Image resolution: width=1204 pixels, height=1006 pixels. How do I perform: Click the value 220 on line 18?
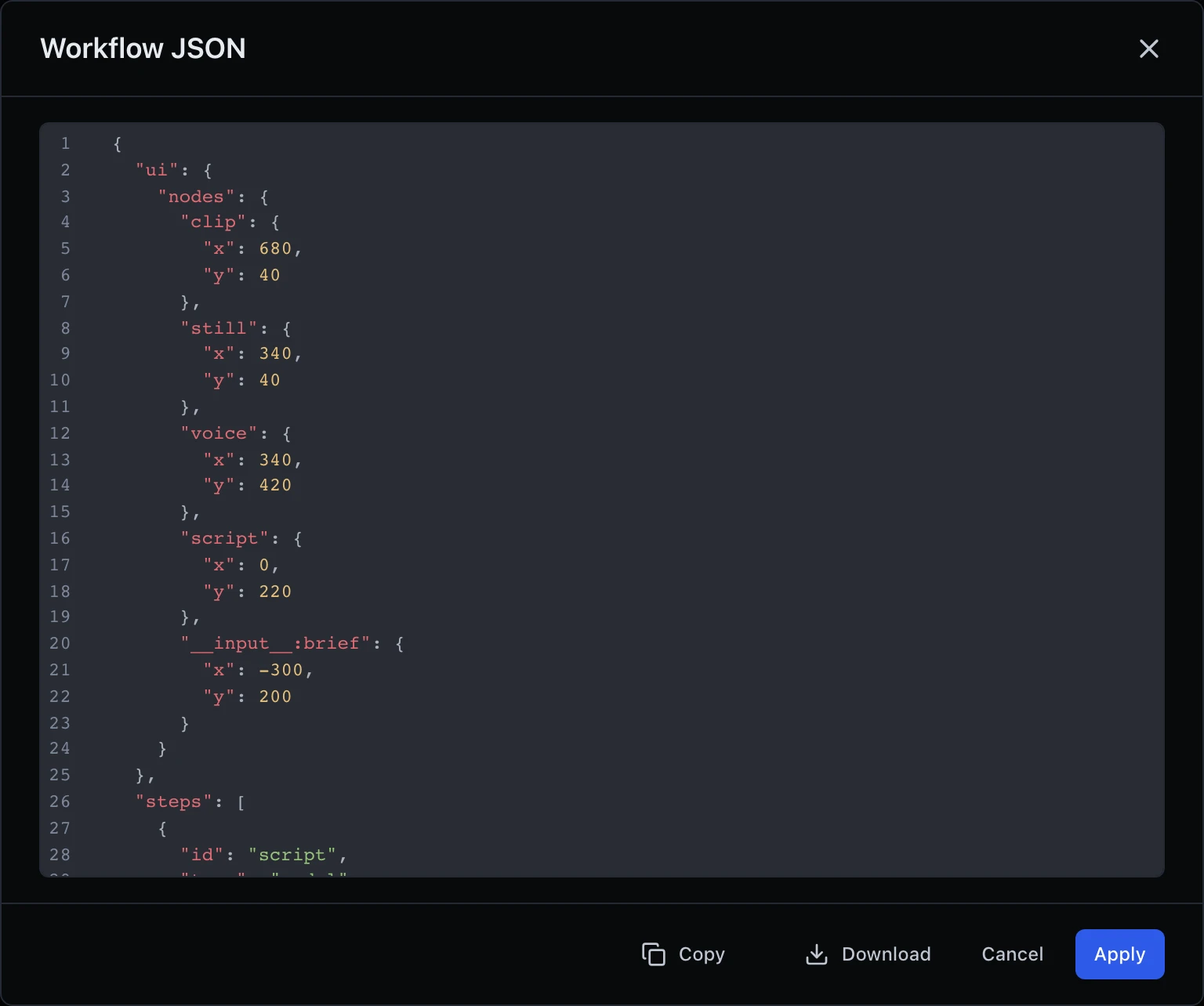pos(275,592)
